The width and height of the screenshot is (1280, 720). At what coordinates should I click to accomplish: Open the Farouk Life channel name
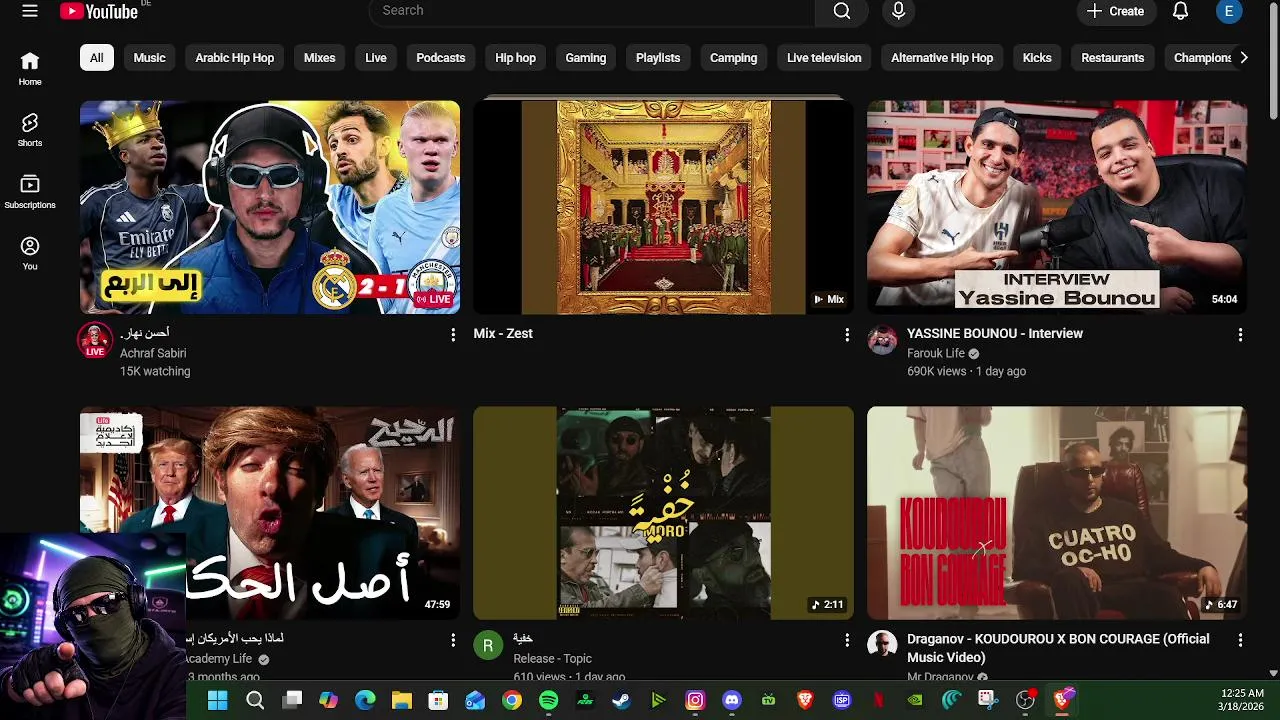tap(936, 353)
